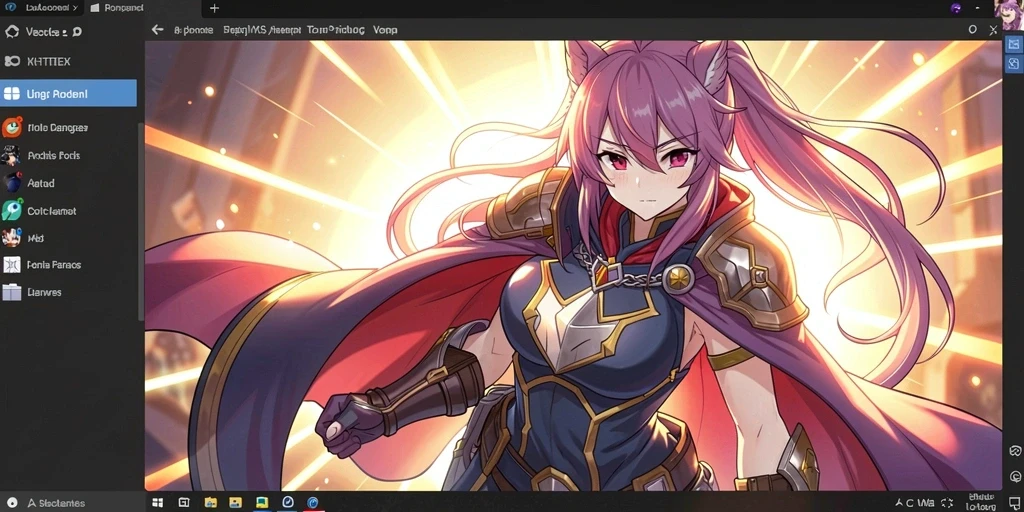This screenshot has height=512, width=1024.
Task: Select the green 'Colclarnet' sidebar icon
Action: 12,210
